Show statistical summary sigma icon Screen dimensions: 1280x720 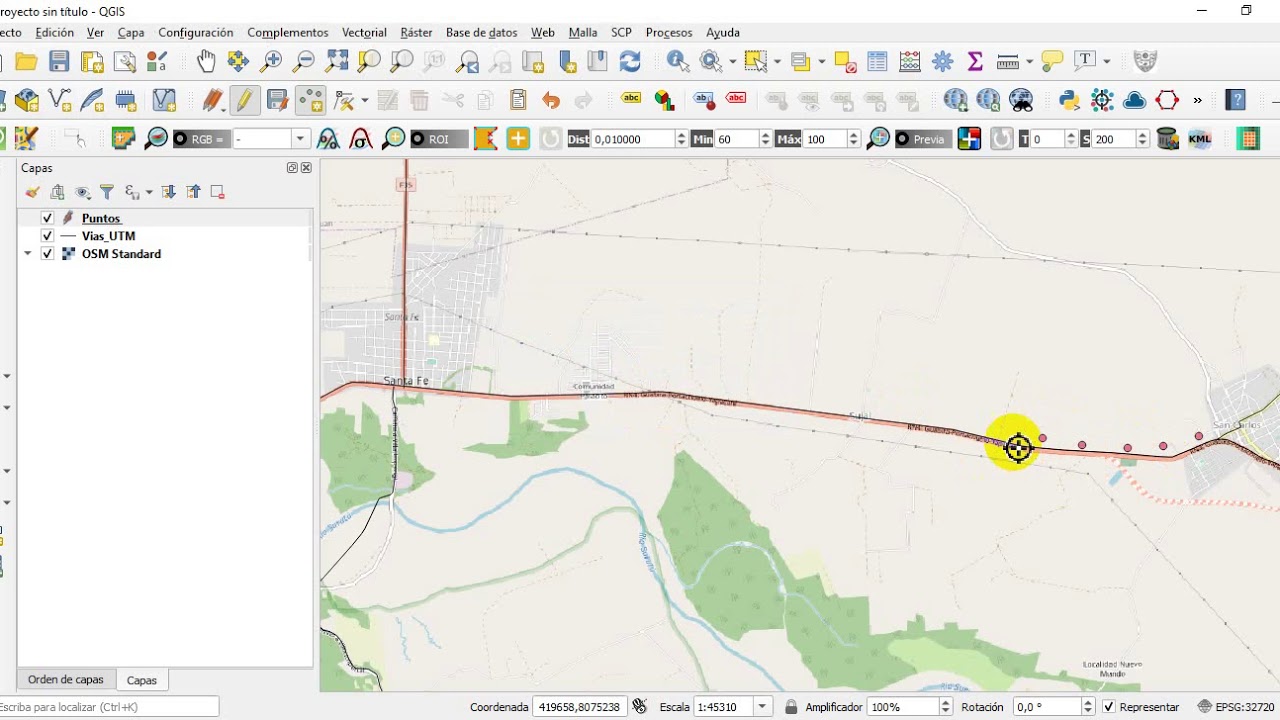pos(975,62)
